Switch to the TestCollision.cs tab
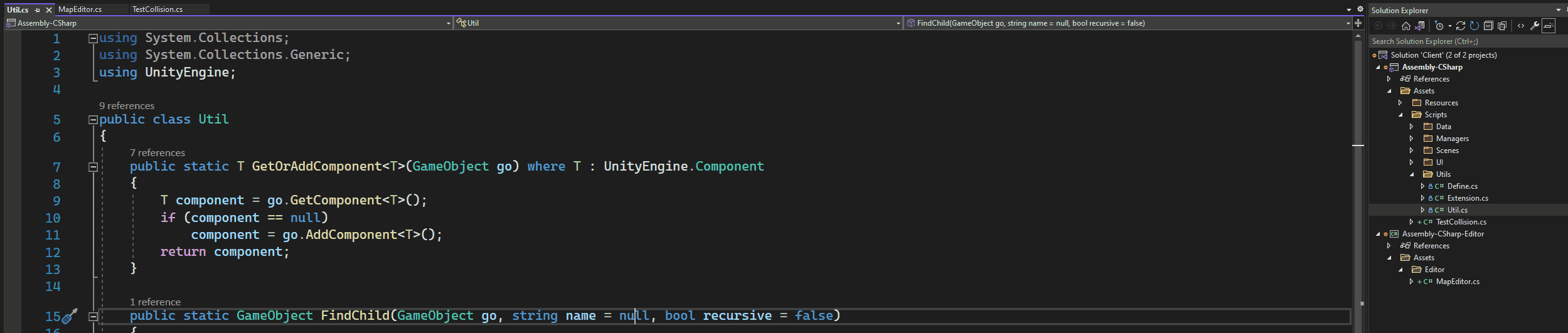Screen dimensions: 1568x333 (x=157, y=9)
